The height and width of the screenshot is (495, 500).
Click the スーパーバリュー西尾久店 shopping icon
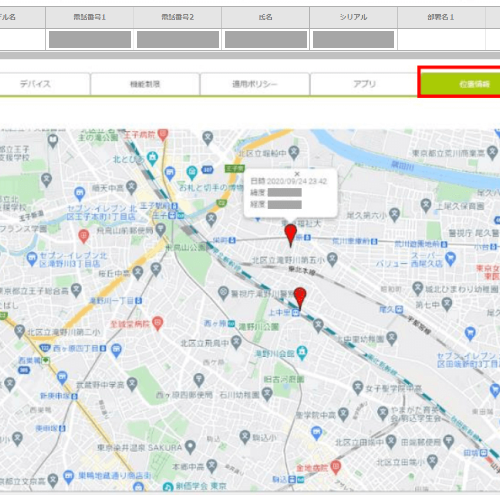pyautogui.click(x=450, y=259)
